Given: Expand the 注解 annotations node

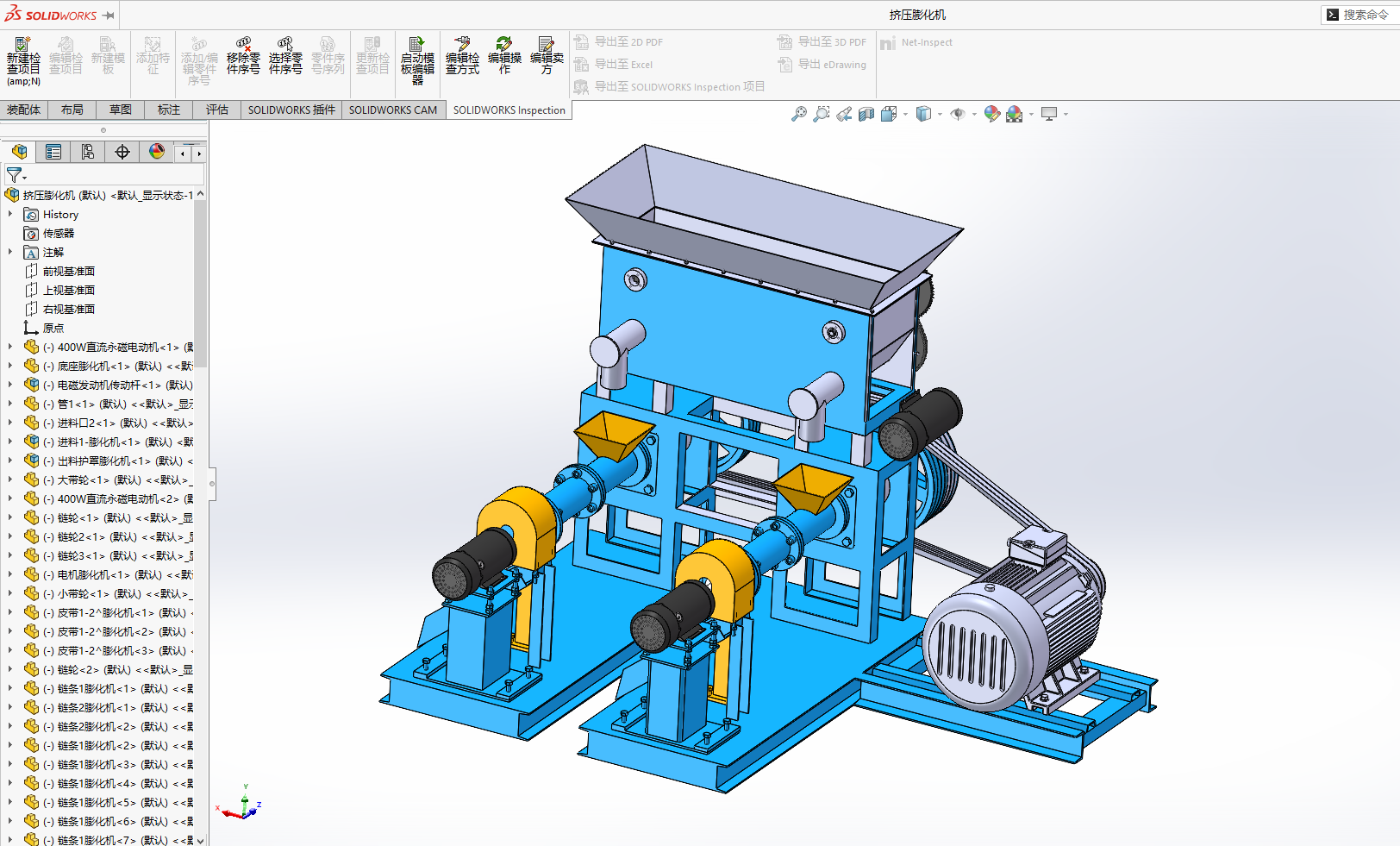Looking at the screenshot, I should 10,252.
